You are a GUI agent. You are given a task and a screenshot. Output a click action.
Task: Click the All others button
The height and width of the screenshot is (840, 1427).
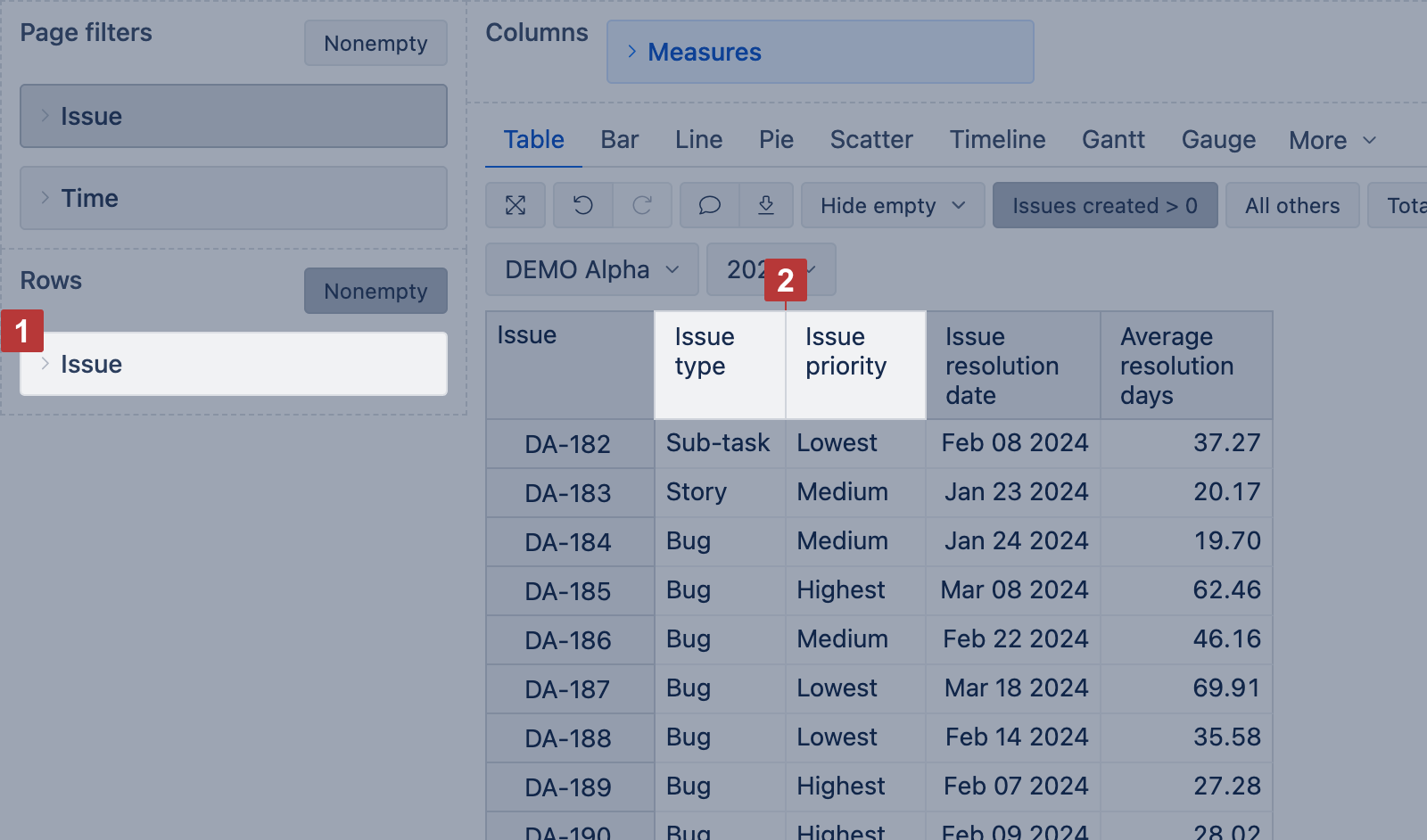click(1292, 206)
